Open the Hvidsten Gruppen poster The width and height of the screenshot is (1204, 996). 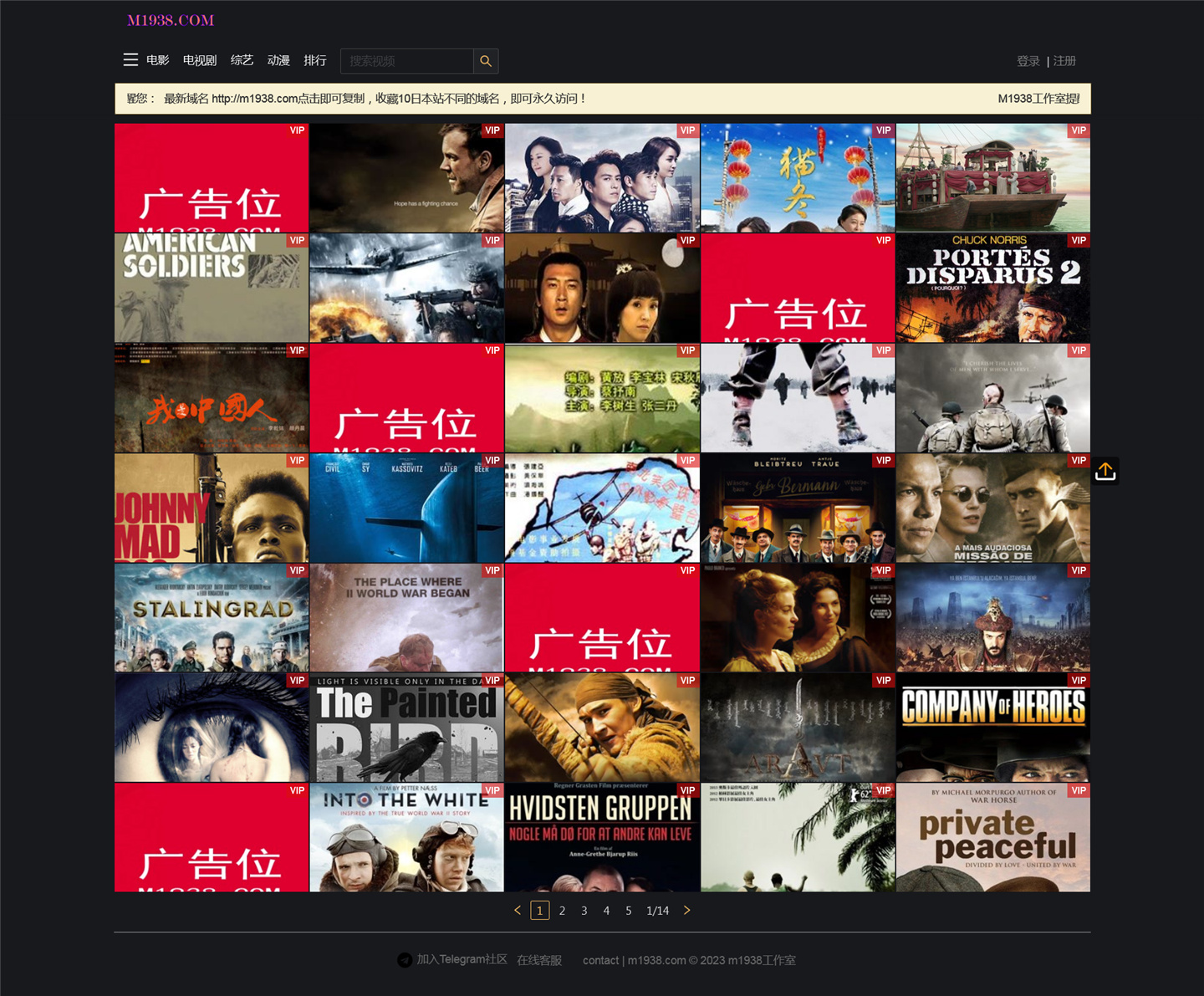[x=602, y=838]
